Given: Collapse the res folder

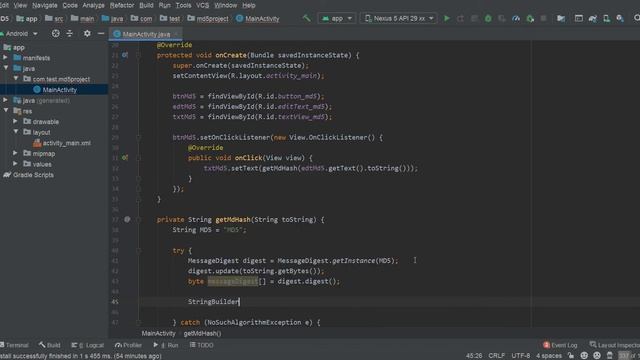Looking at the screenshot, I should point(6,111).
